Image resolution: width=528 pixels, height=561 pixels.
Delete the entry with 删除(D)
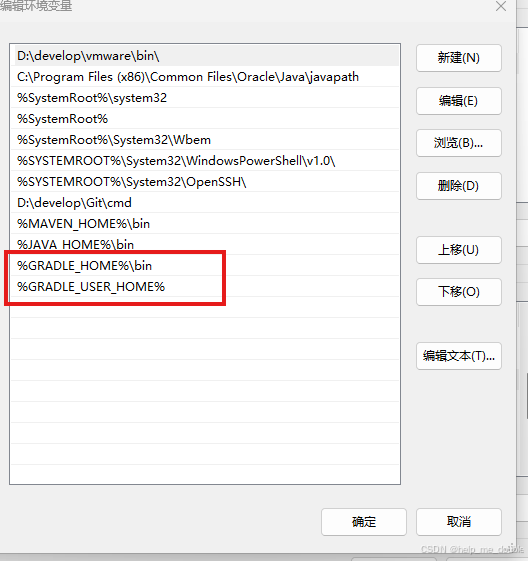[459, 186]
